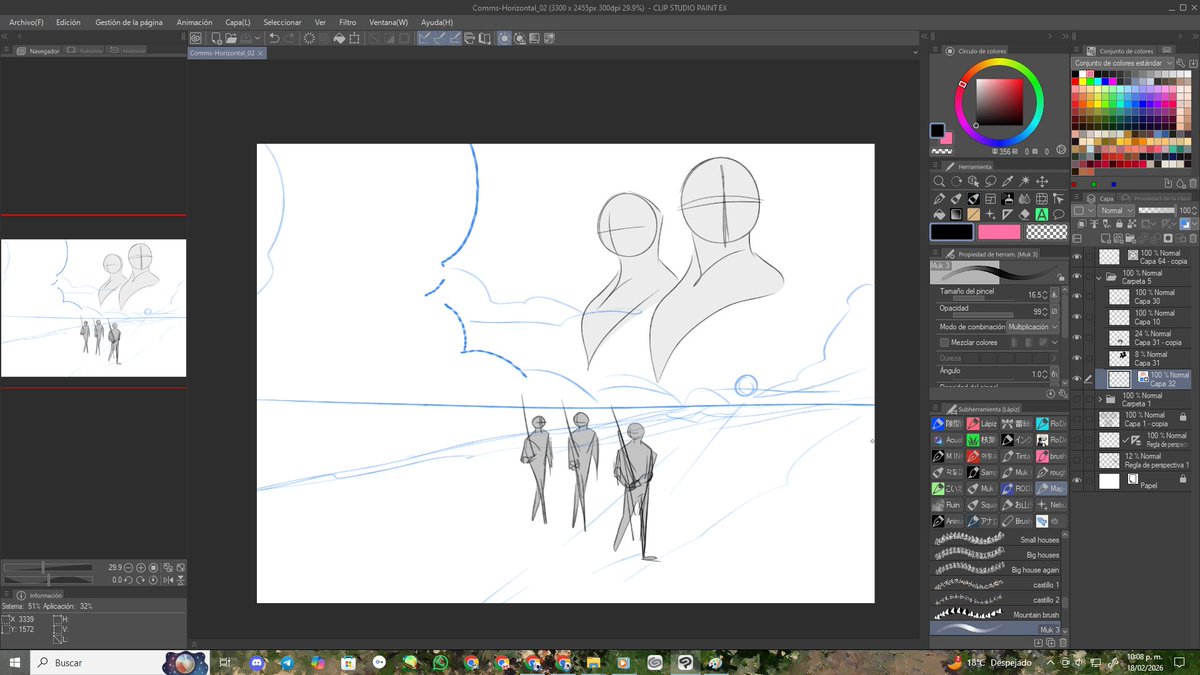The image size is (1200, 675).
Task: Open the Capa(L) menu
Action: (x=237, y=22)
